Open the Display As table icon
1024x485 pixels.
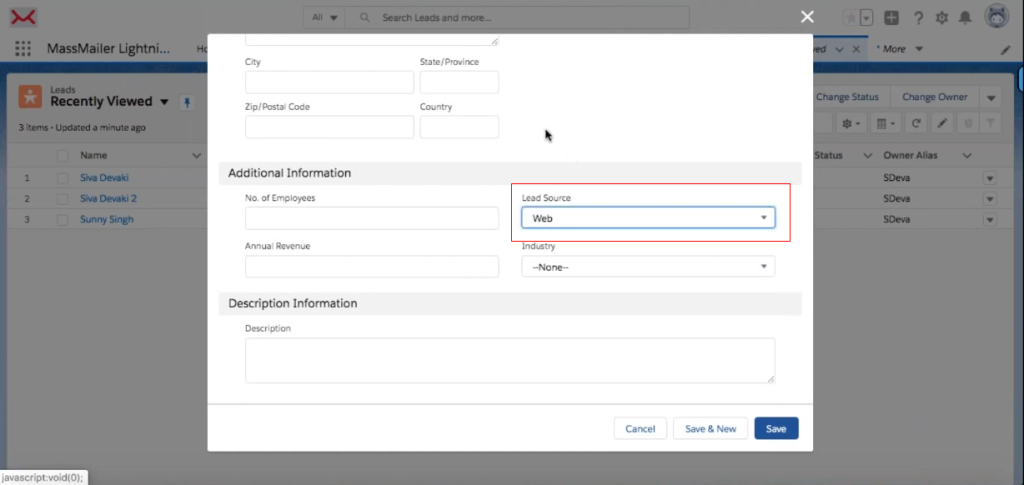point(886,123)
